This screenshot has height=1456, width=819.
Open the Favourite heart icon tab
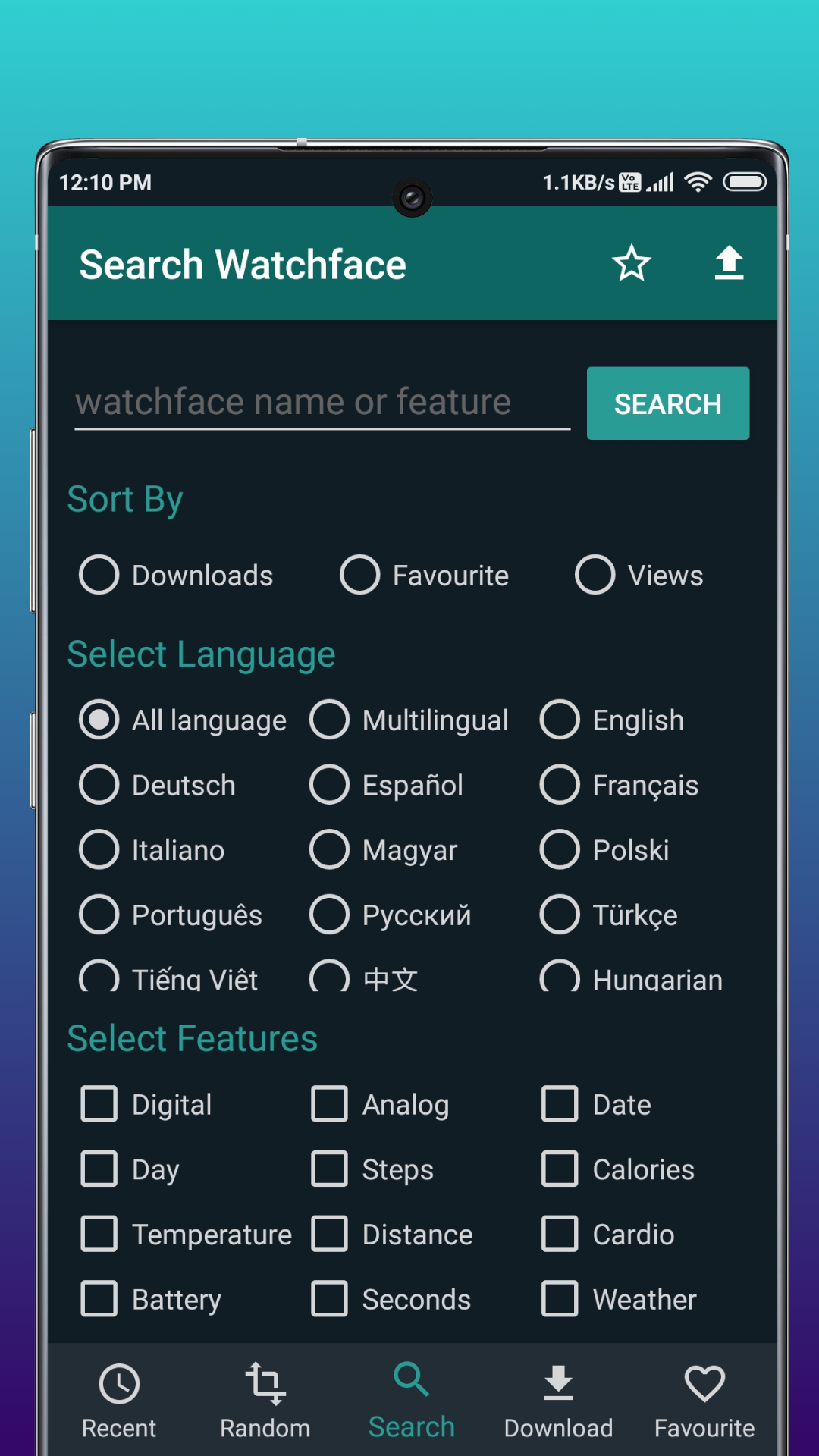coord(704,1384)
